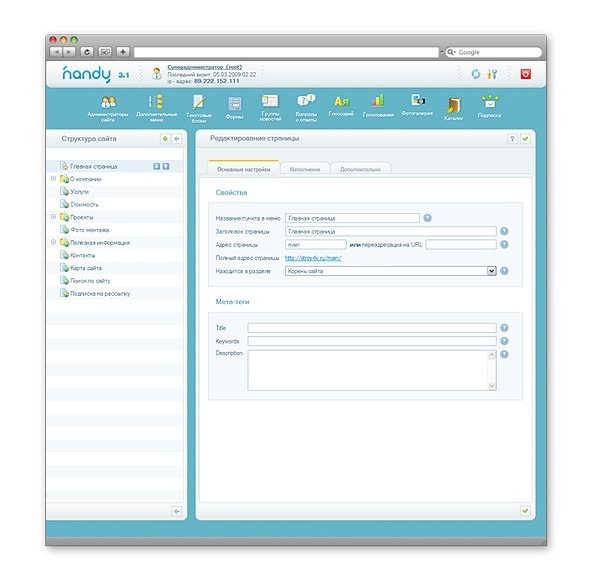Select Услуги in site tree
The image size is (600, 586).
click(x=79, y=191)
